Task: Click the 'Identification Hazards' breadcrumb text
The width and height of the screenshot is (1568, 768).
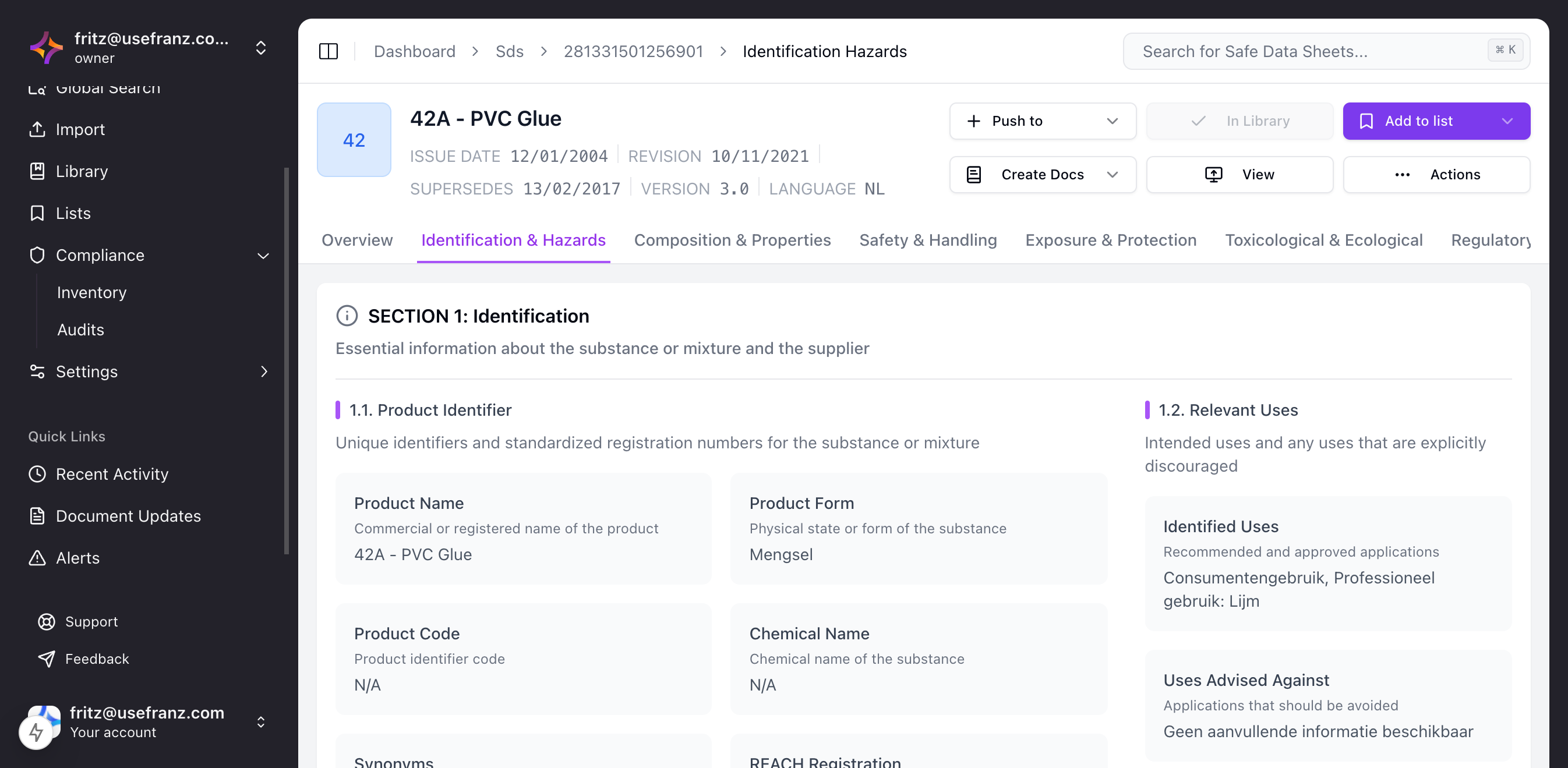Action: point(824,51)
